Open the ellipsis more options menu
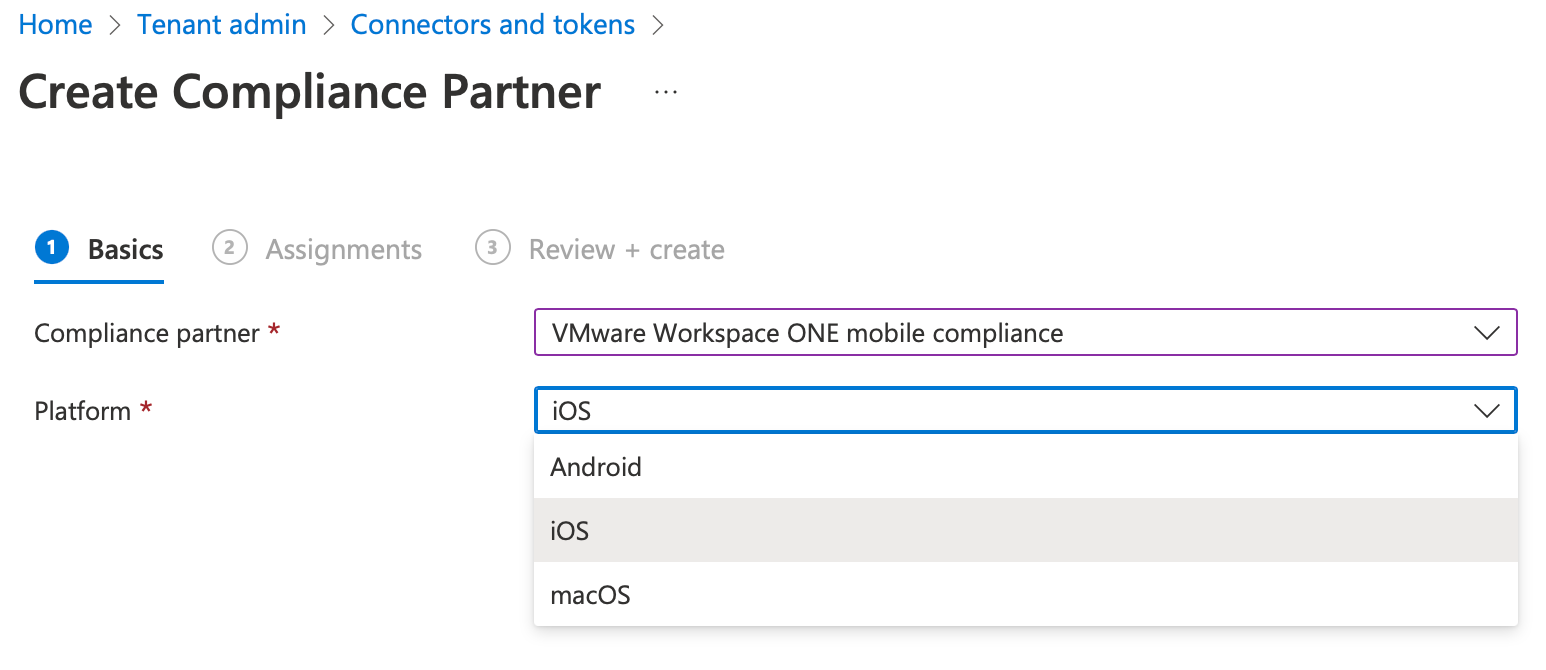Screen dimensions: 1546x670 [665, 92]
